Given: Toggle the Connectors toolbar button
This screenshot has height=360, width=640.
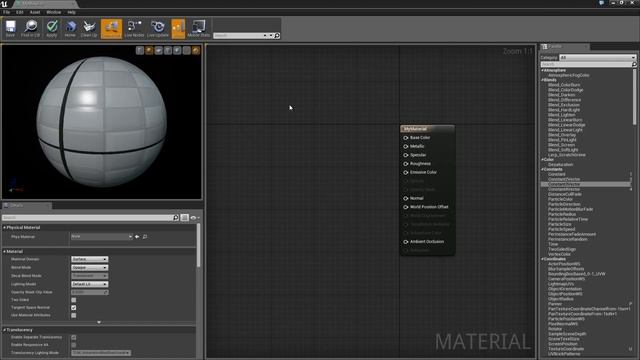Looking at the screenshot, I should tap(111, 29).
